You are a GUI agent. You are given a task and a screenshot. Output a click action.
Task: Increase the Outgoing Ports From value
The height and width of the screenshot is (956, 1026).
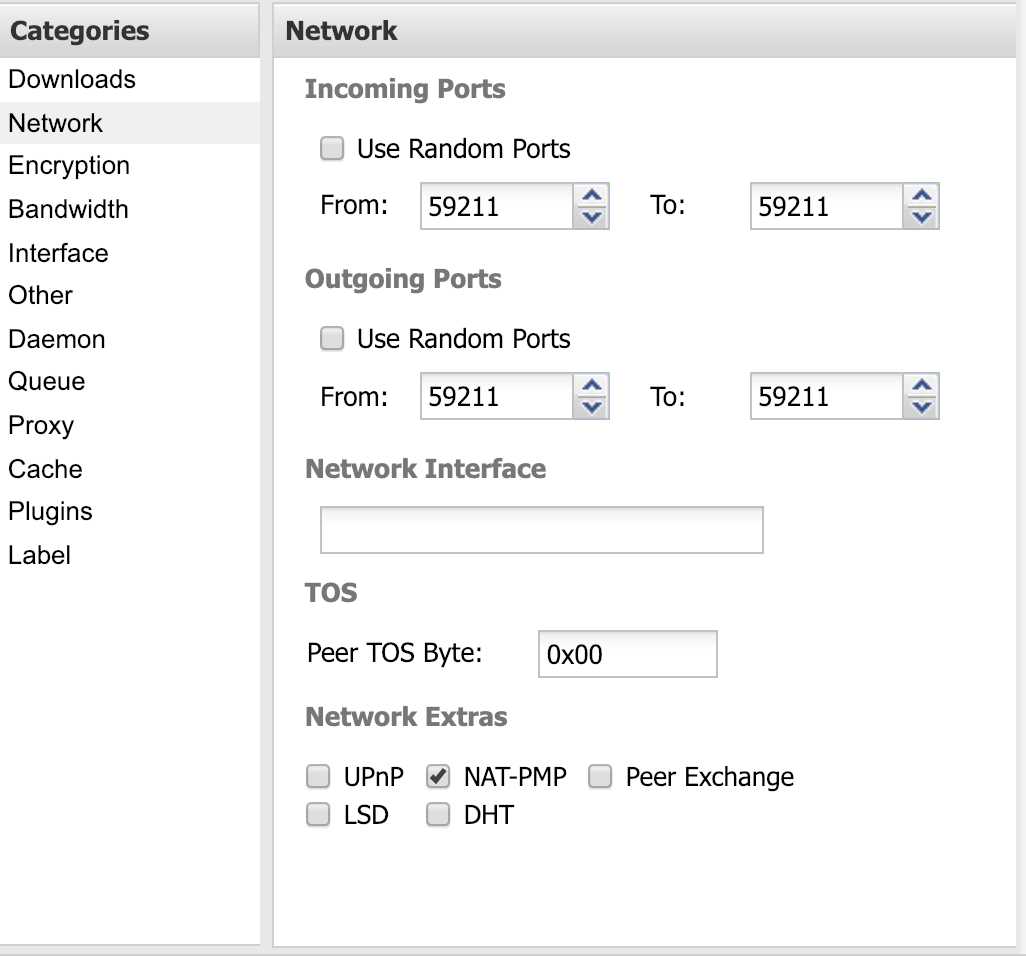click(x=592, y=386)
